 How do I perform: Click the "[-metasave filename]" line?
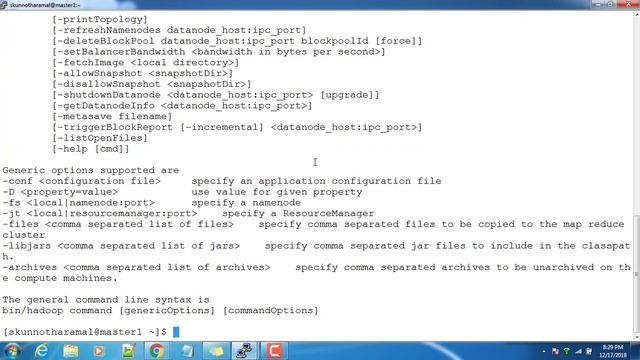(x=112, y=117)
